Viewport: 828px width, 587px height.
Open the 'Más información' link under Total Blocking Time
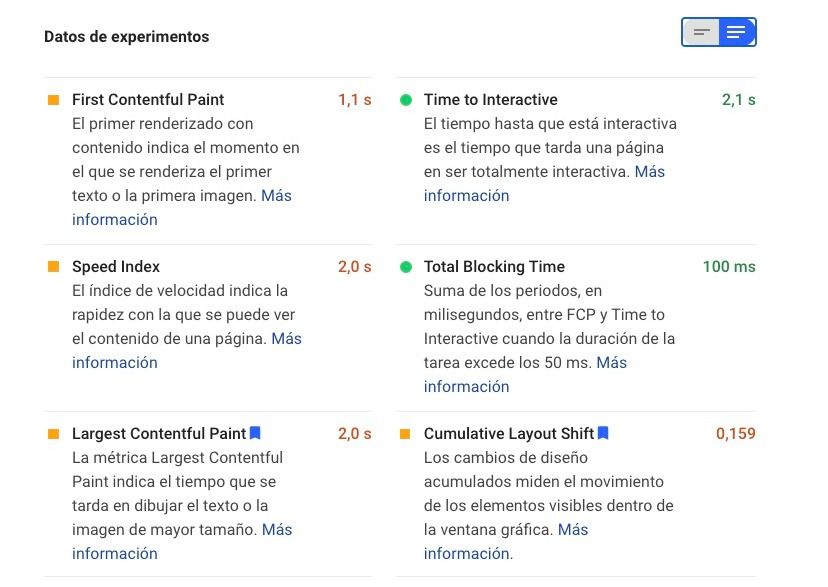(466, 386)
